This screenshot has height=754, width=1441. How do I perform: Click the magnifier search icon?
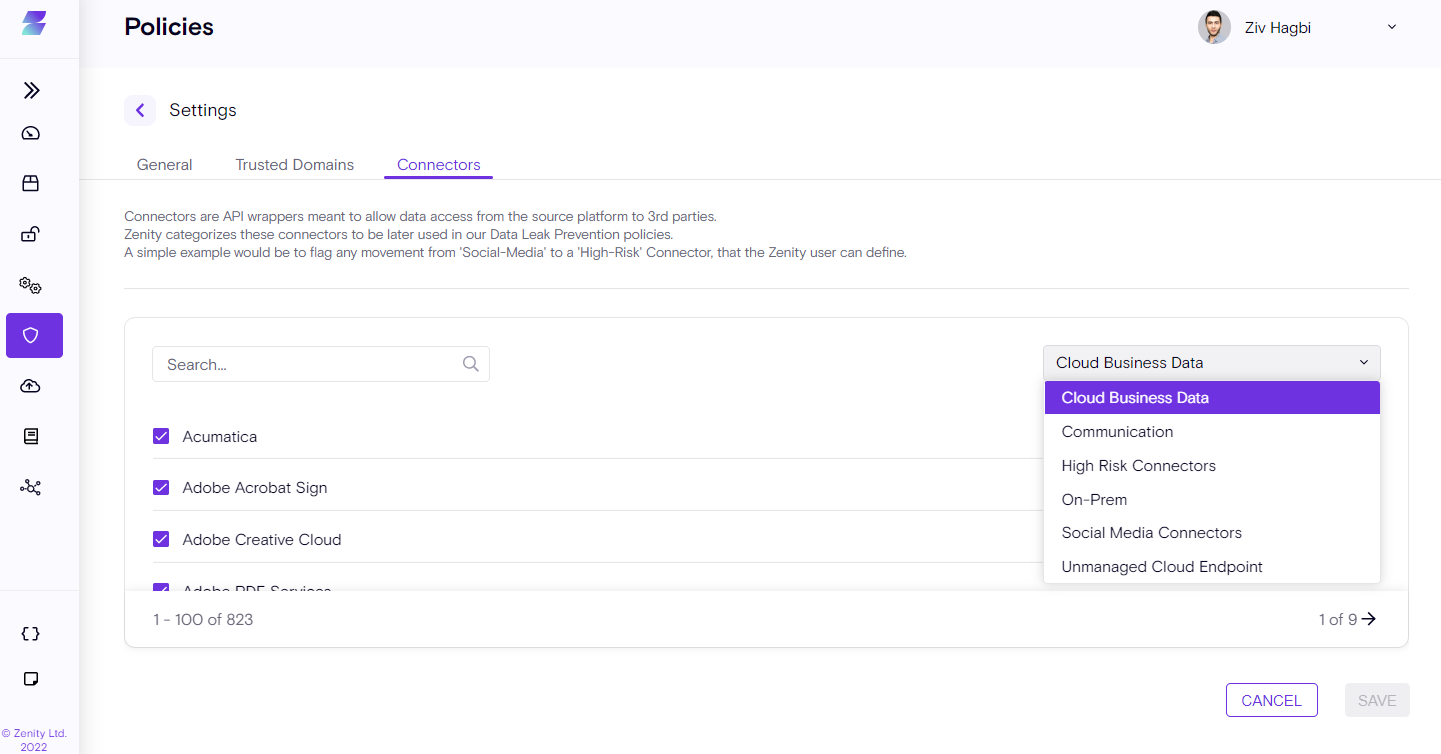pyautogui.click(x=471, y=364)
